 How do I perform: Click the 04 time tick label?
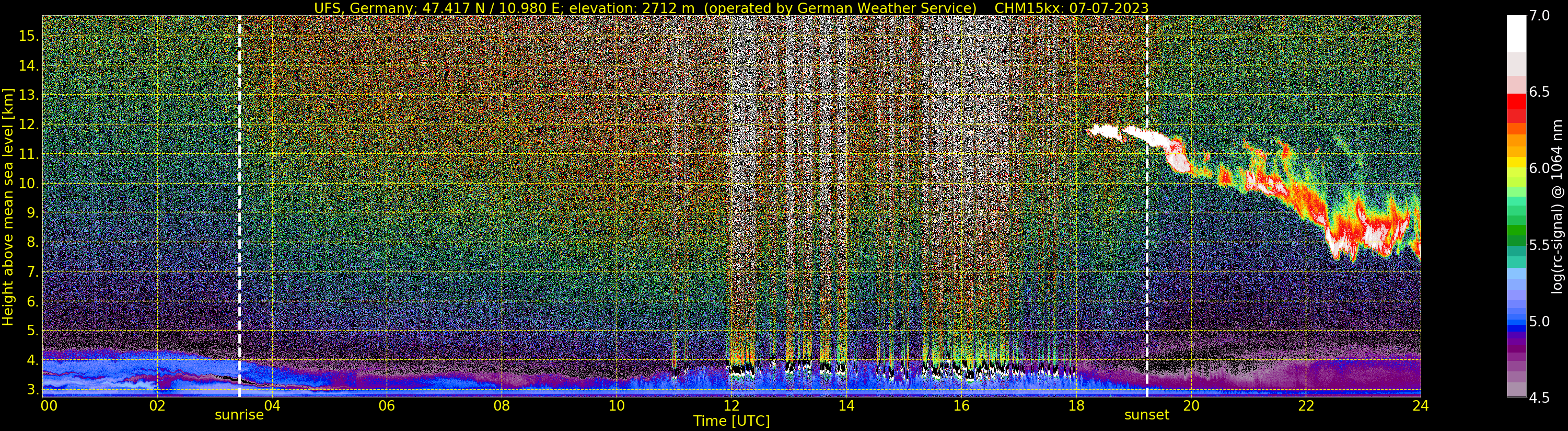(x=272, y=405)
